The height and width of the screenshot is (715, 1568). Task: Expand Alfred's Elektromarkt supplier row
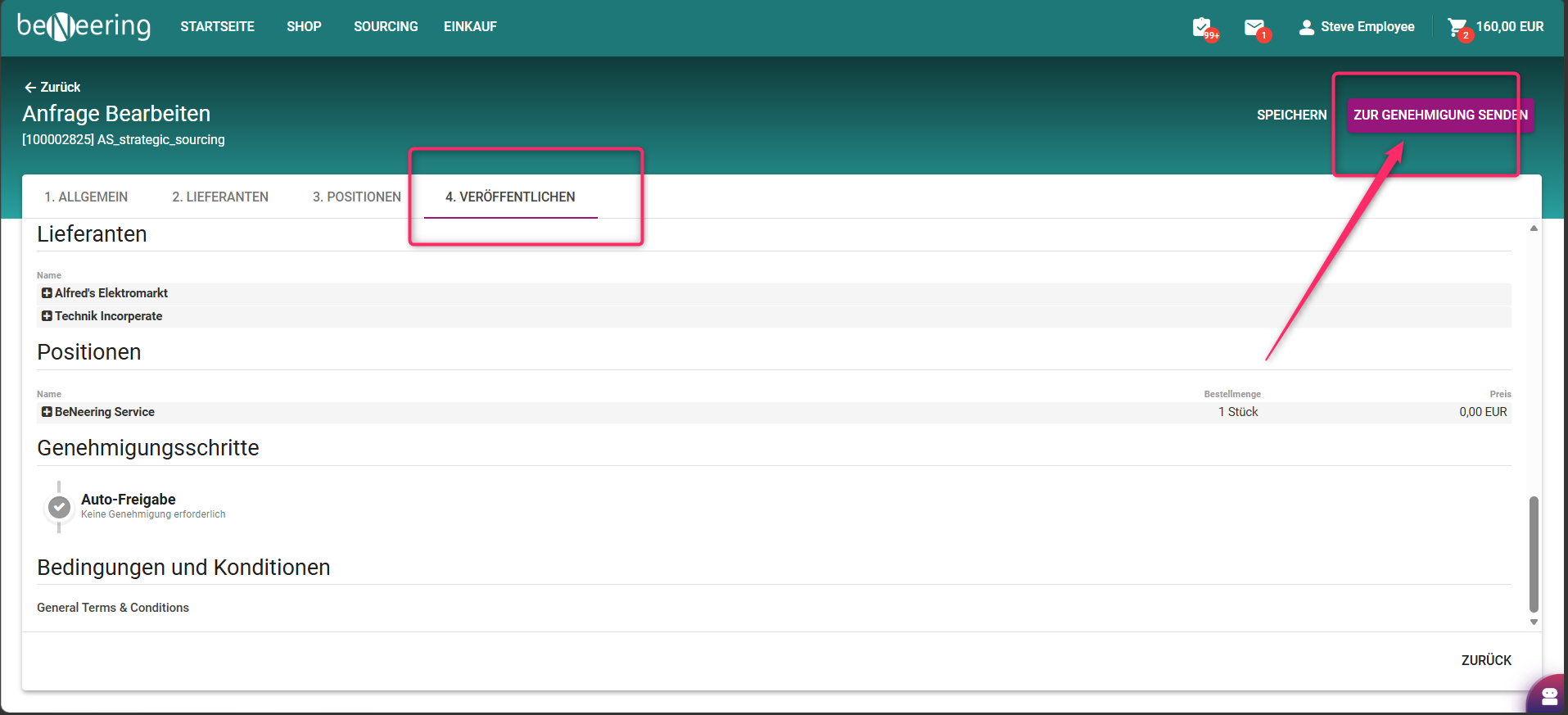tap(47, 293)
